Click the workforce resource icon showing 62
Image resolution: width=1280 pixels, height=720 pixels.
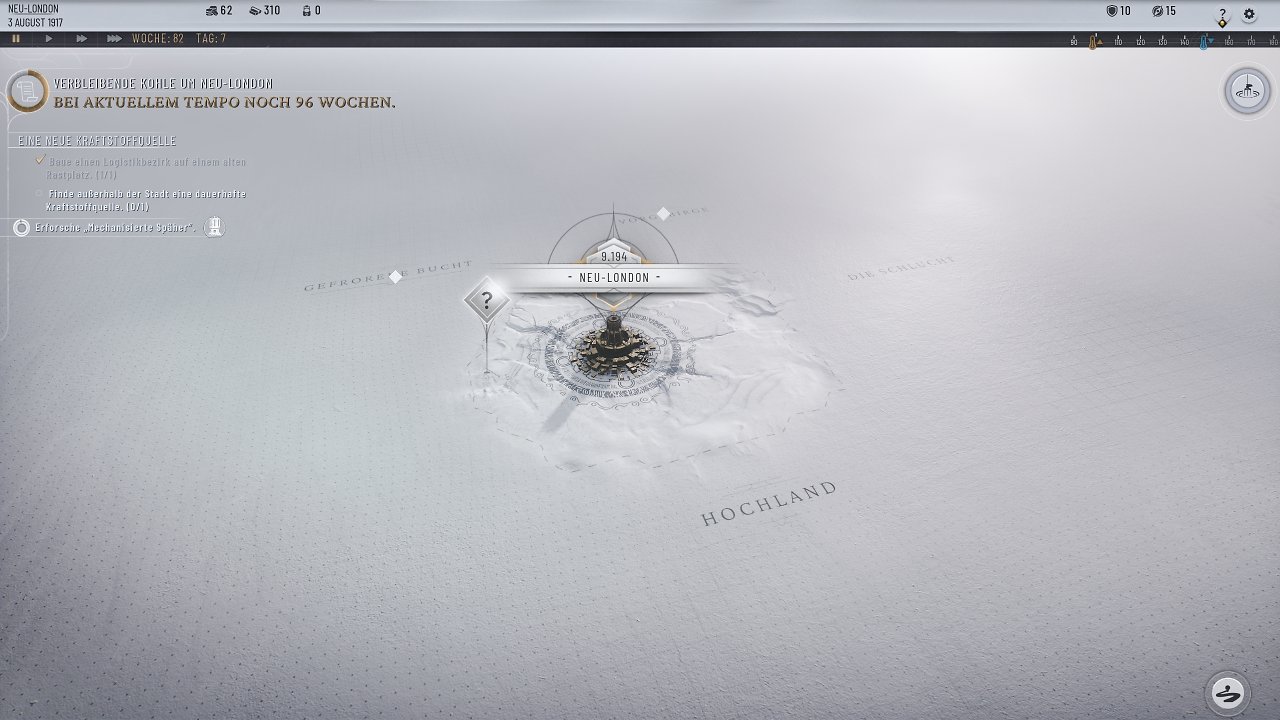[212, 11]
